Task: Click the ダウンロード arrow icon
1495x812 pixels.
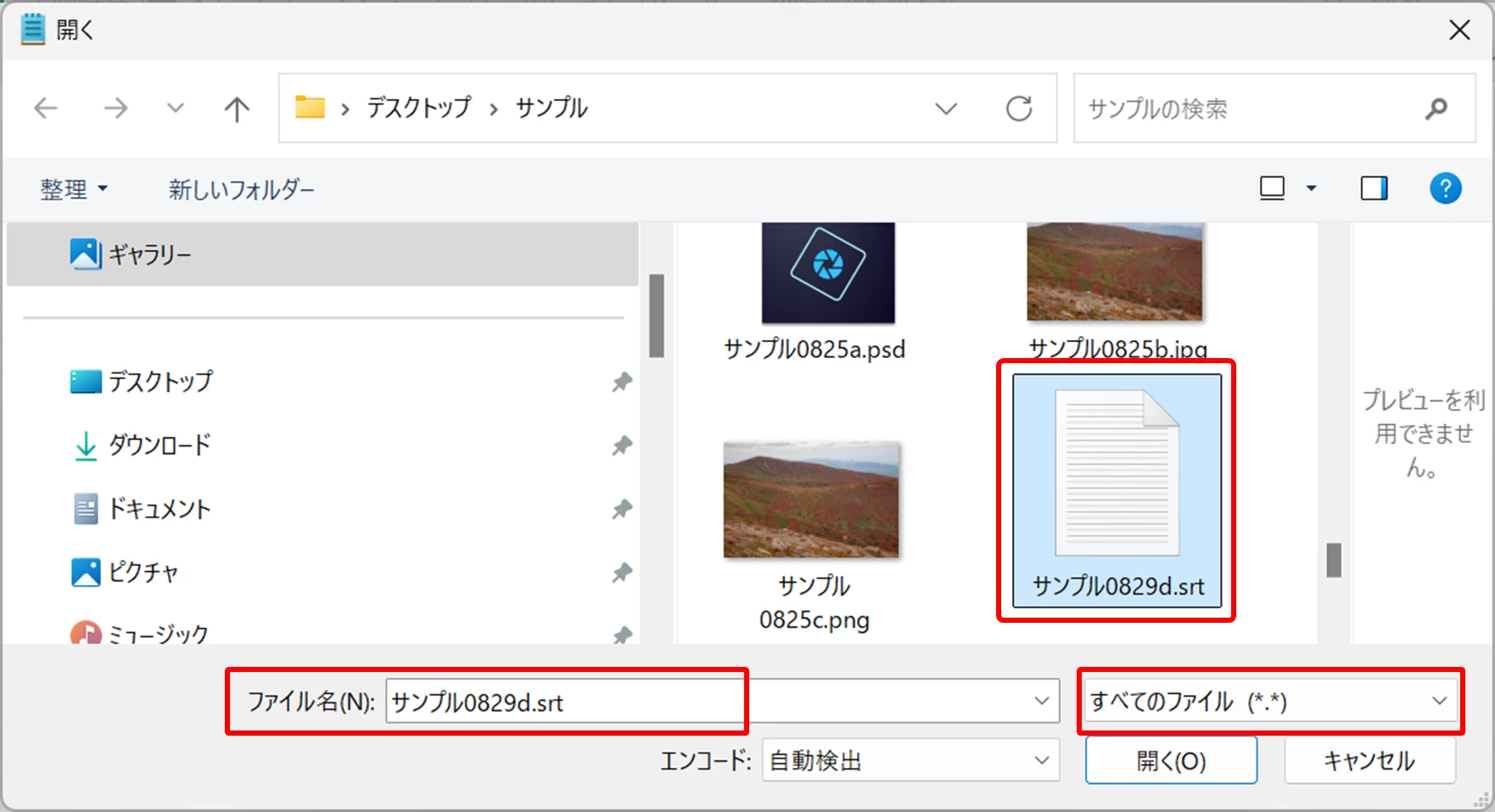Action: click(86, 445)
